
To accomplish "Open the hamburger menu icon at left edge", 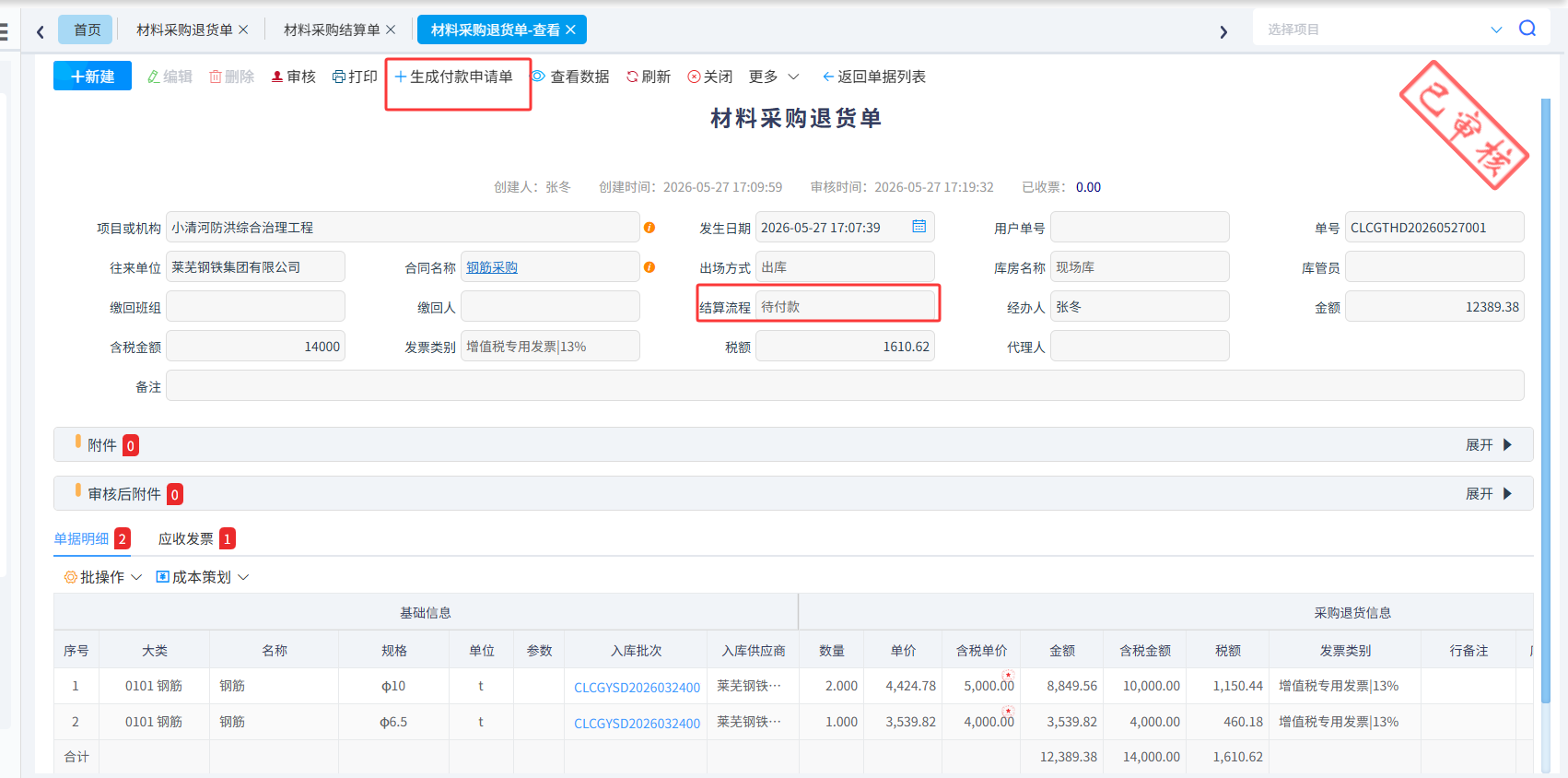I will point(4,33).
